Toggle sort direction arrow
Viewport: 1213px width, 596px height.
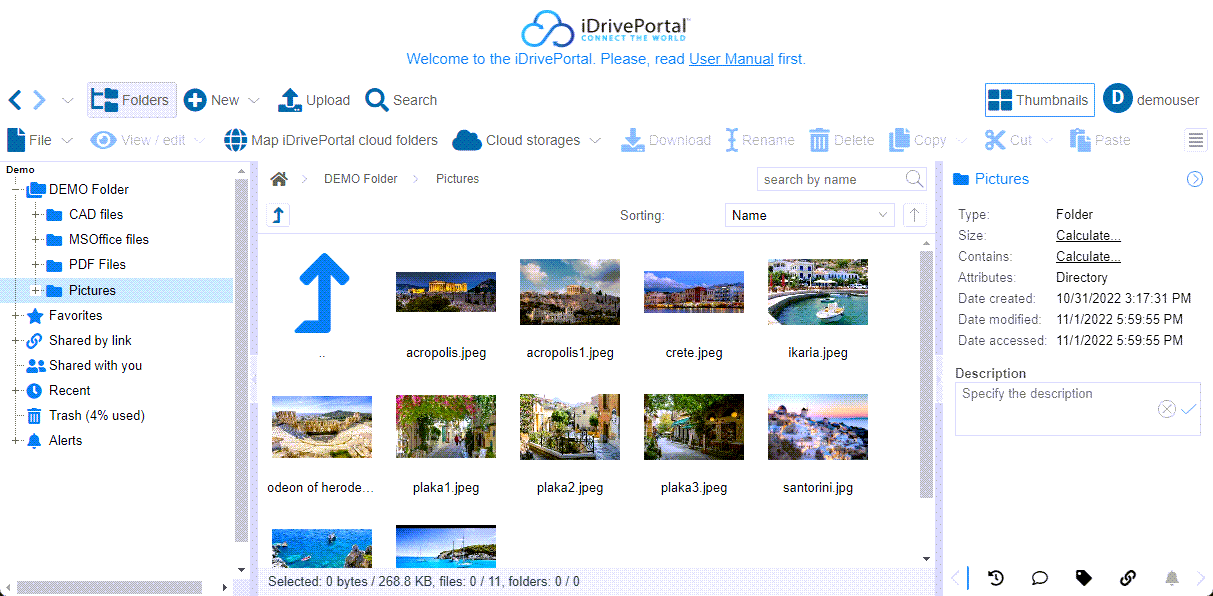tap(914, 215)
